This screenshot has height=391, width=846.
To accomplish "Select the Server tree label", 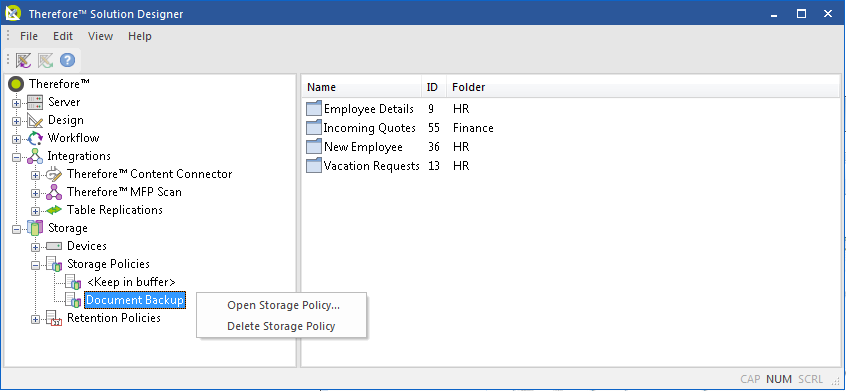I will point(64,102).
